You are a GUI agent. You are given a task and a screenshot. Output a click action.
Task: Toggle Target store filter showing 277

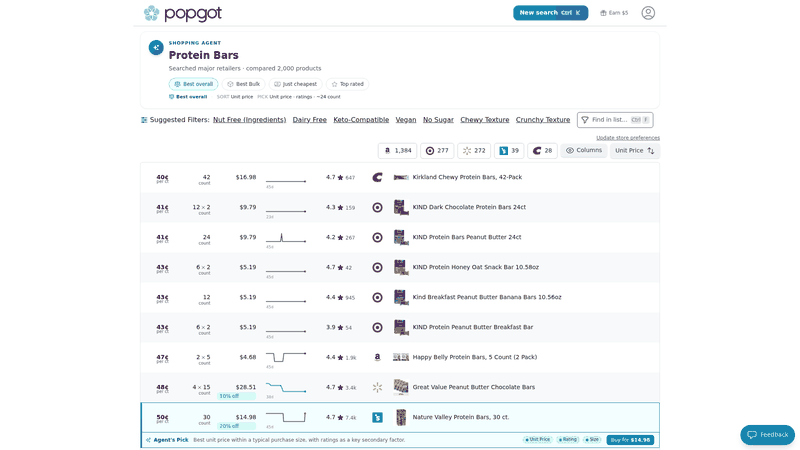437,151
